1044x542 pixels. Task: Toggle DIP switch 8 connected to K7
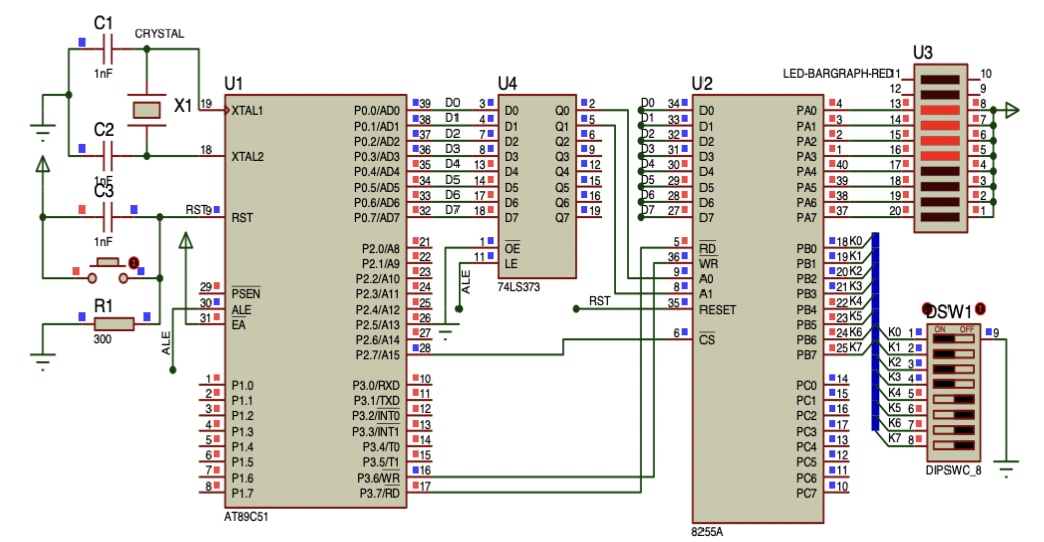point(953,445)
